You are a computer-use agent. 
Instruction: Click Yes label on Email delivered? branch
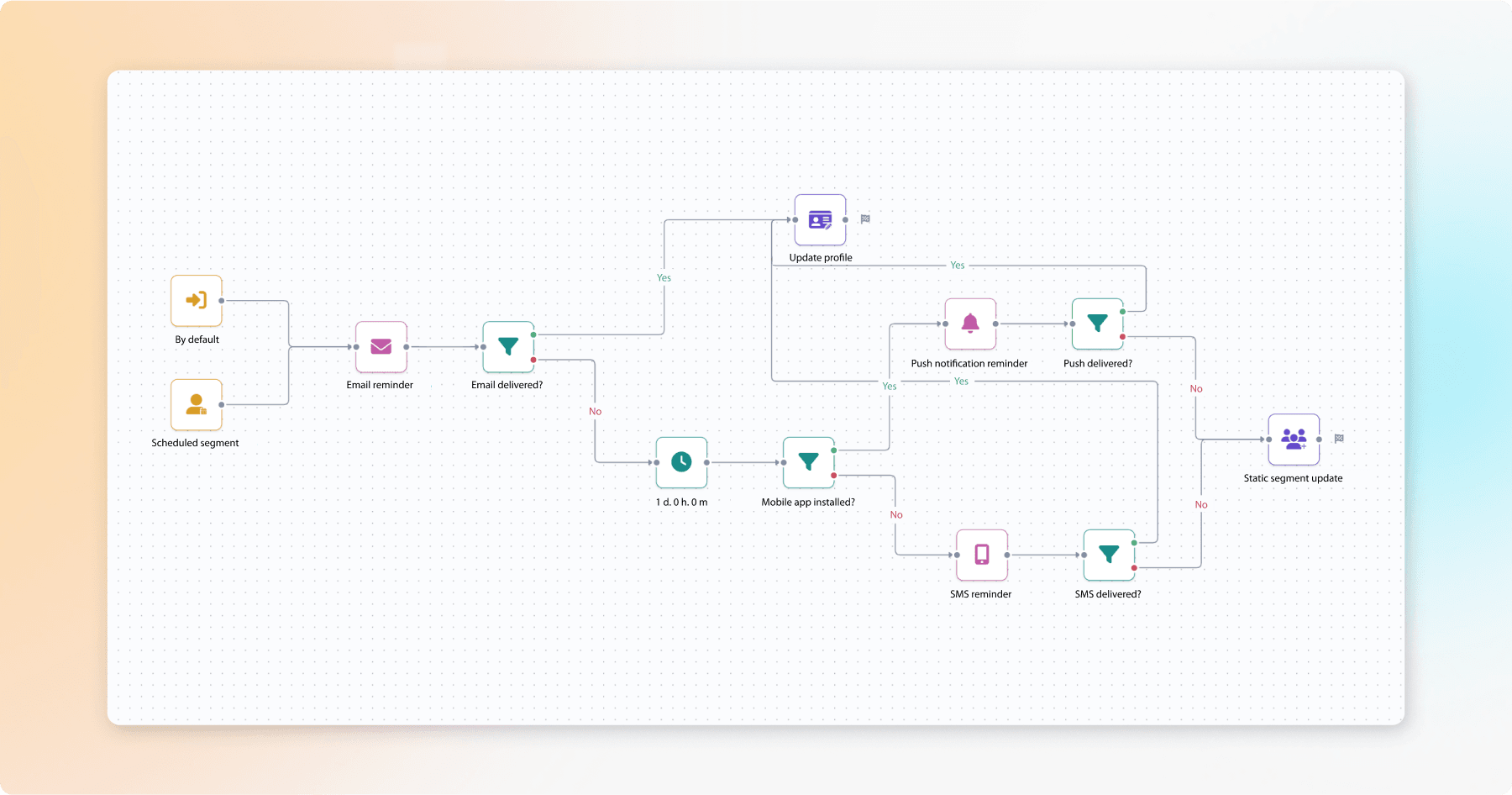pyautogui.click(x=664, y=278)
